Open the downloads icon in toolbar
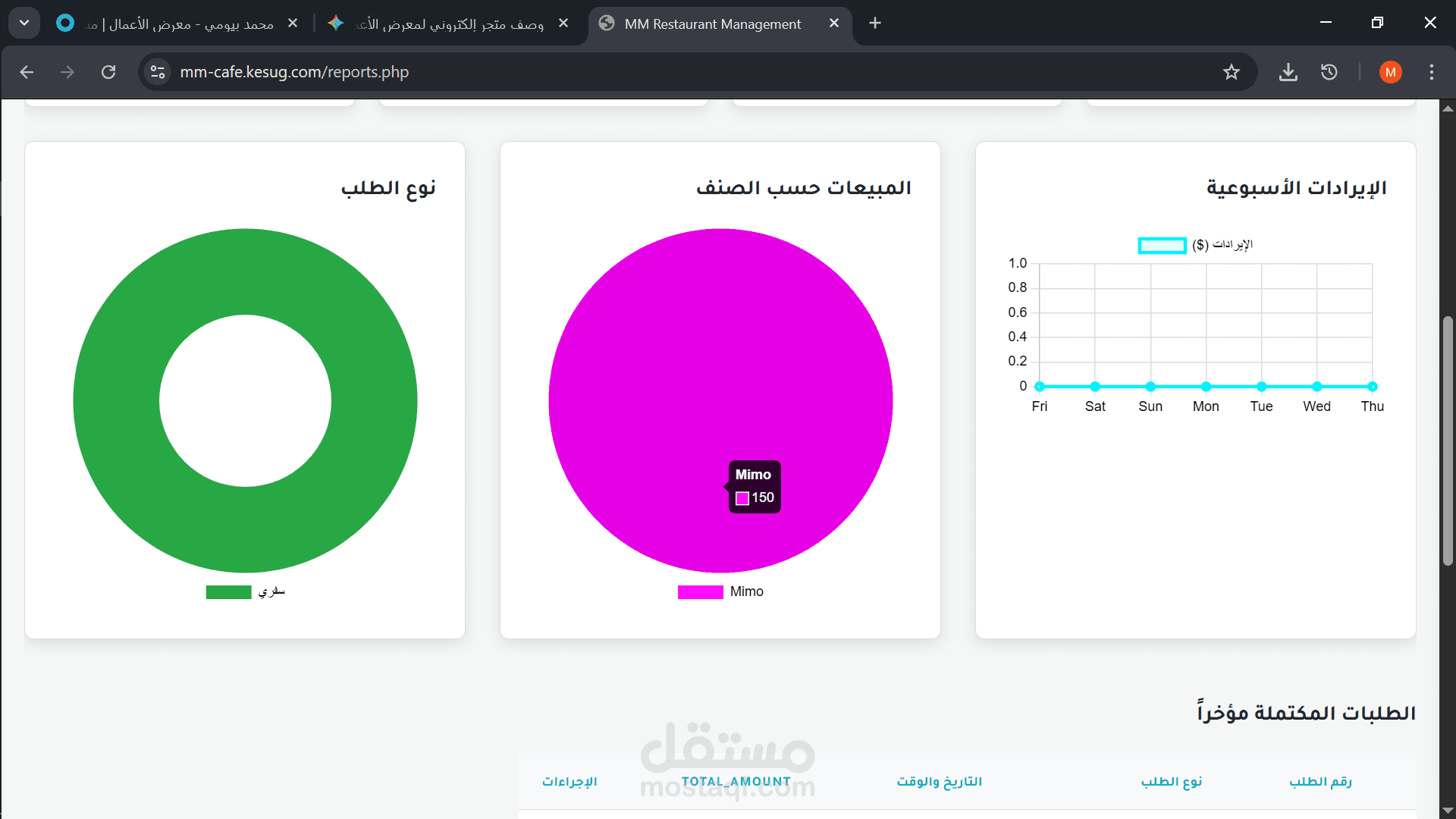 (1288, 72)
